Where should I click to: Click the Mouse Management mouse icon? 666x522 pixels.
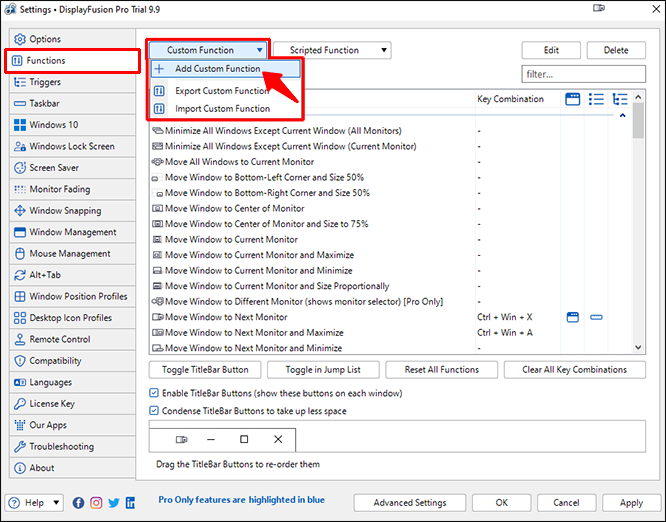click(20, 254)
